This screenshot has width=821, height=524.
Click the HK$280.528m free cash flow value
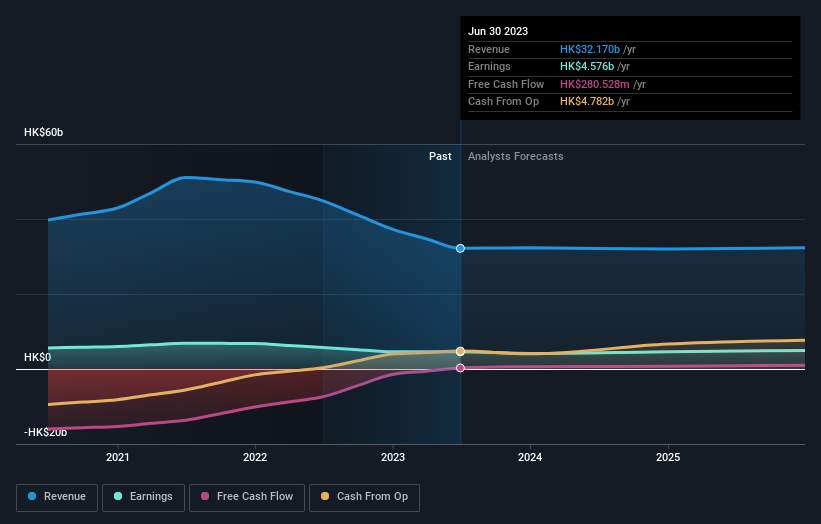(x=595, y=84)
